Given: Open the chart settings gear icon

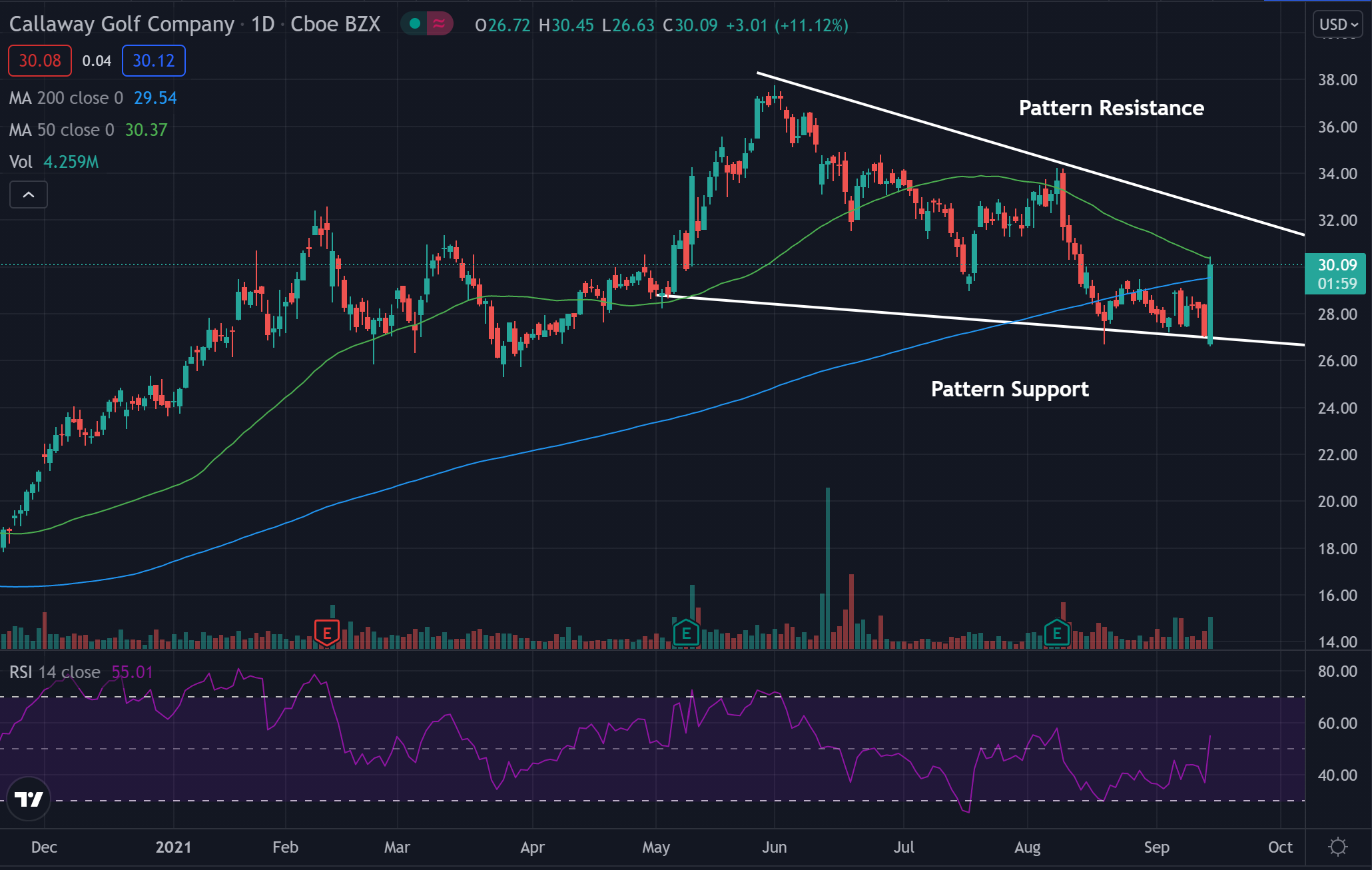Looking at the screenshot, I should tap(1338, 847).
